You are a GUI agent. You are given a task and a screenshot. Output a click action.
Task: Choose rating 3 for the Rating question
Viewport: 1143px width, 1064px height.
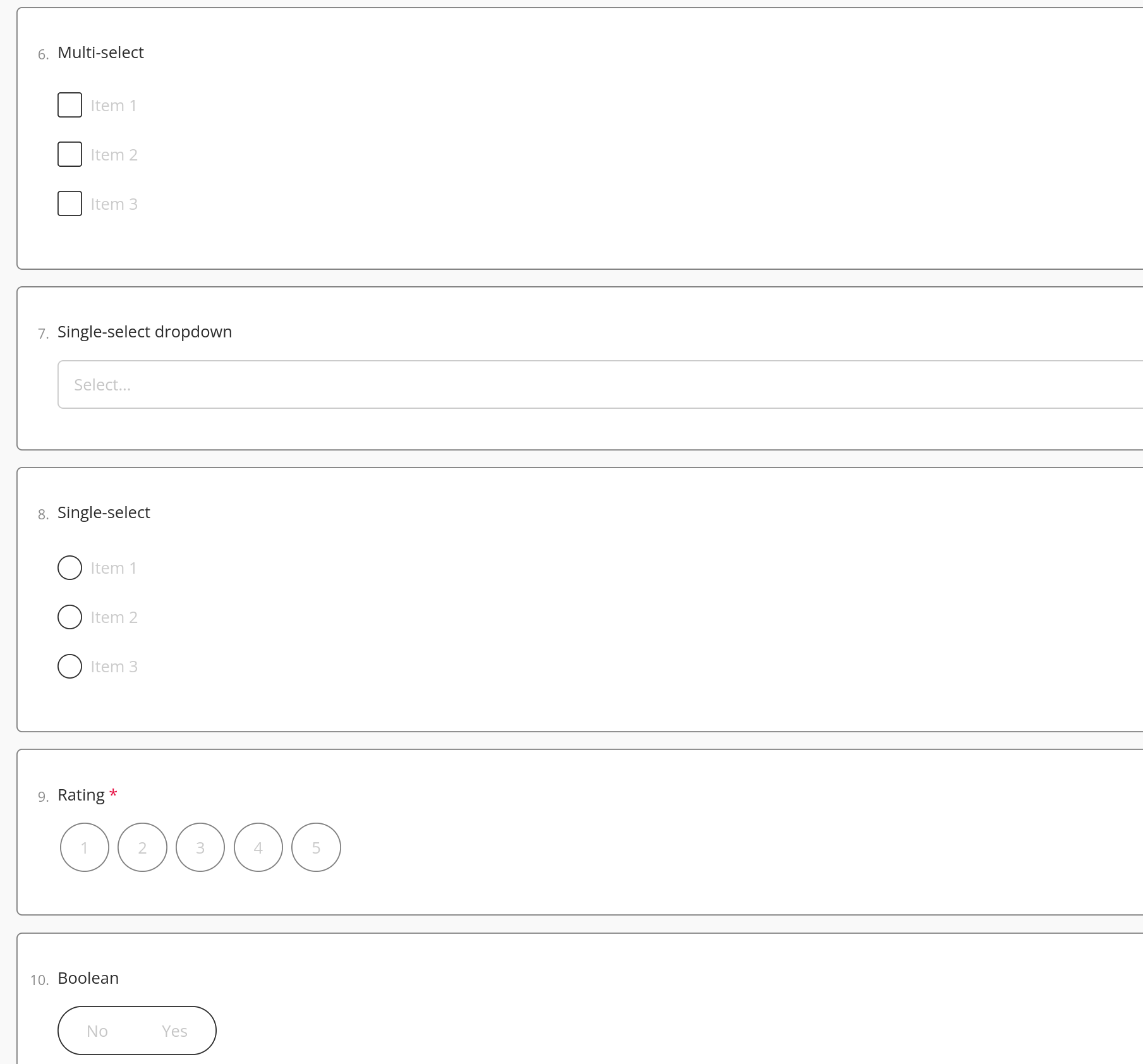tap(200, 847)
